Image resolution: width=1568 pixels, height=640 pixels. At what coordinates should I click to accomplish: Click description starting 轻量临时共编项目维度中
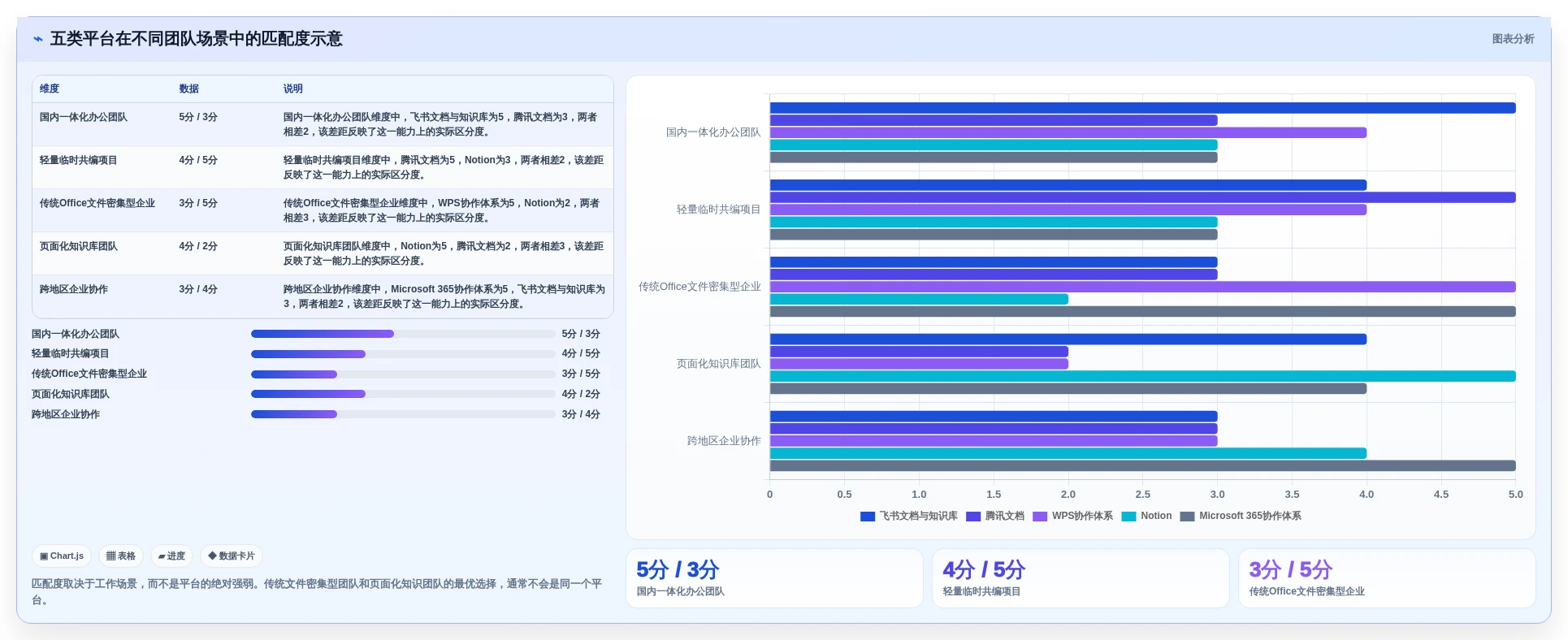pos(444,167)
